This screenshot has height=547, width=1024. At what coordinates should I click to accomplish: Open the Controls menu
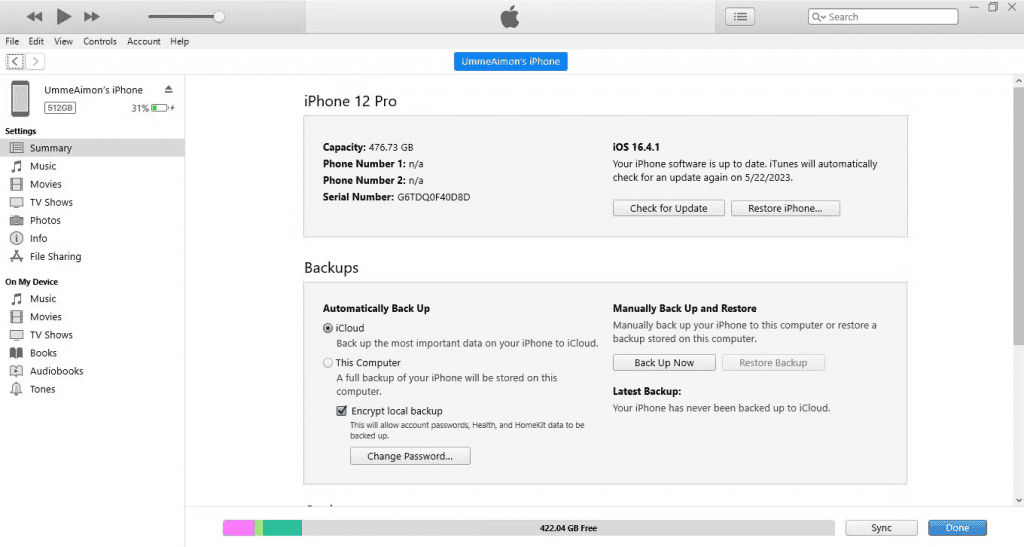tap(100, 42)
